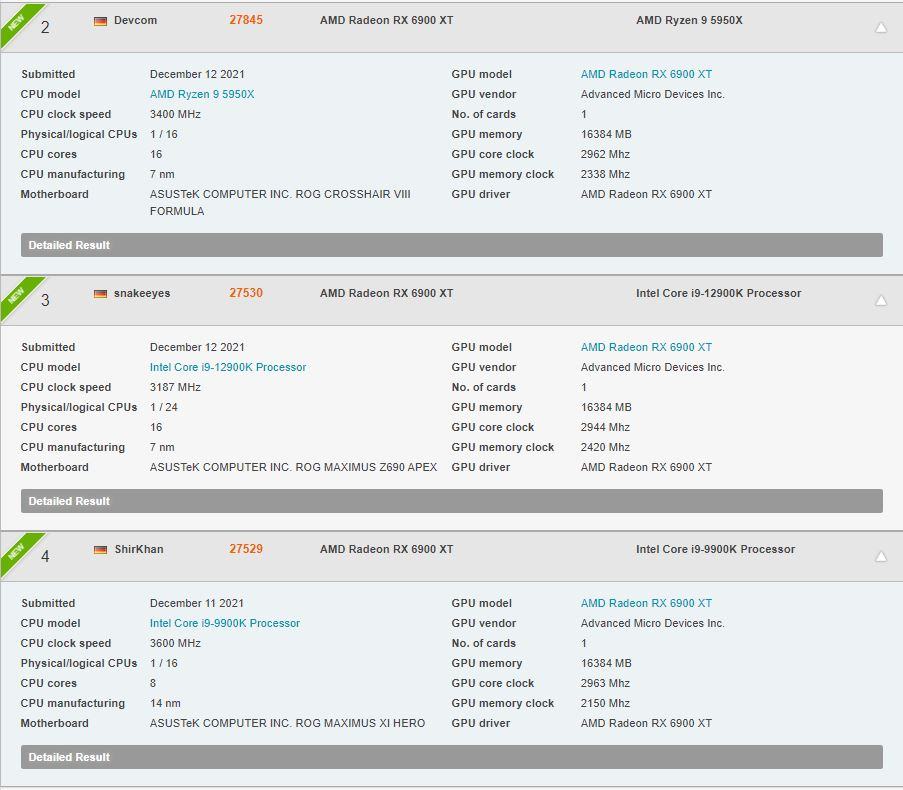Screen dimensions: 903x790
Task: Click the 14 nm CPU manufacturing value
Action: (x=165, y=703)
